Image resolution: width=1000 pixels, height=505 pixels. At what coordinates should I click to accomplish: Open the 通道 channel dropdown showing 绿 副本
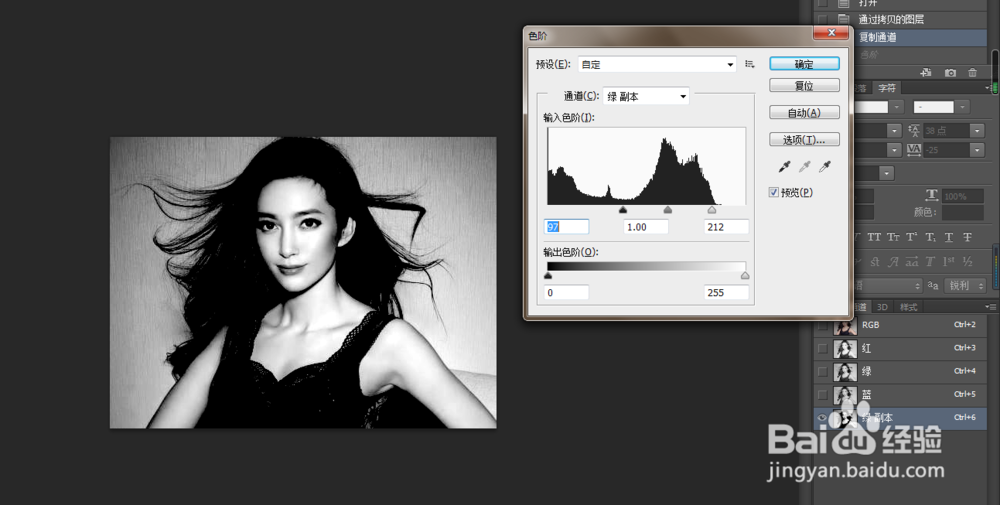pyautogui.click(x=646, y=96)
